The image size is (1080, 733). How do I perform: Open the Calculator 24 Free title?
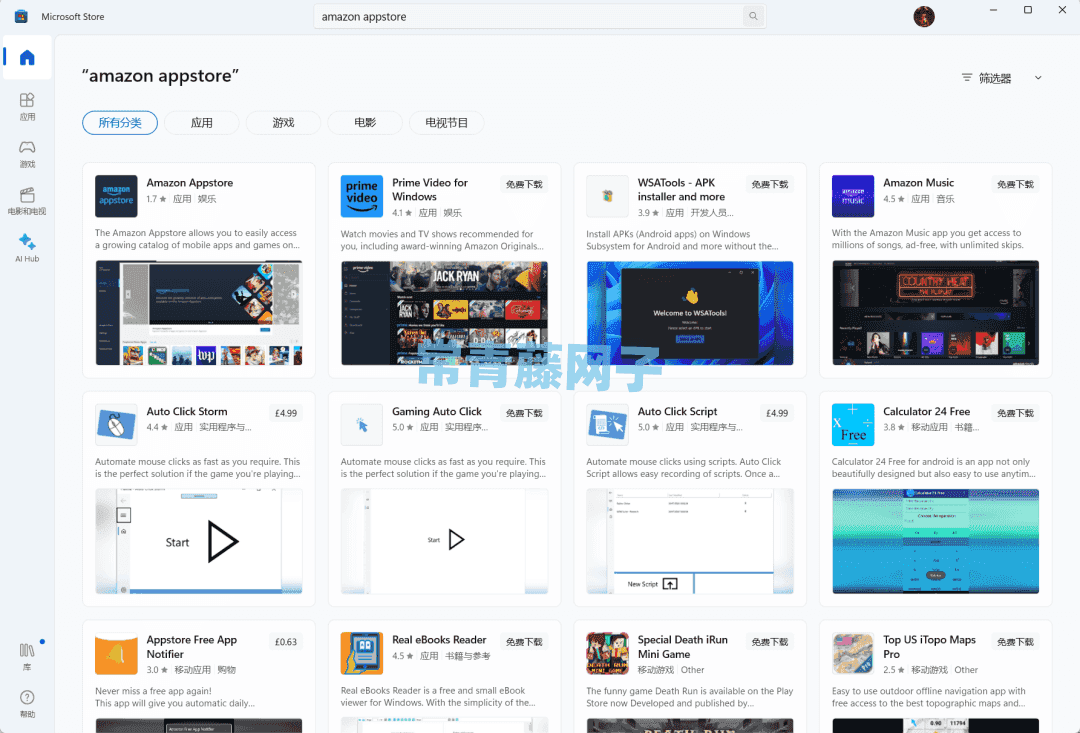pyautogui.click(x=926, y=411)
